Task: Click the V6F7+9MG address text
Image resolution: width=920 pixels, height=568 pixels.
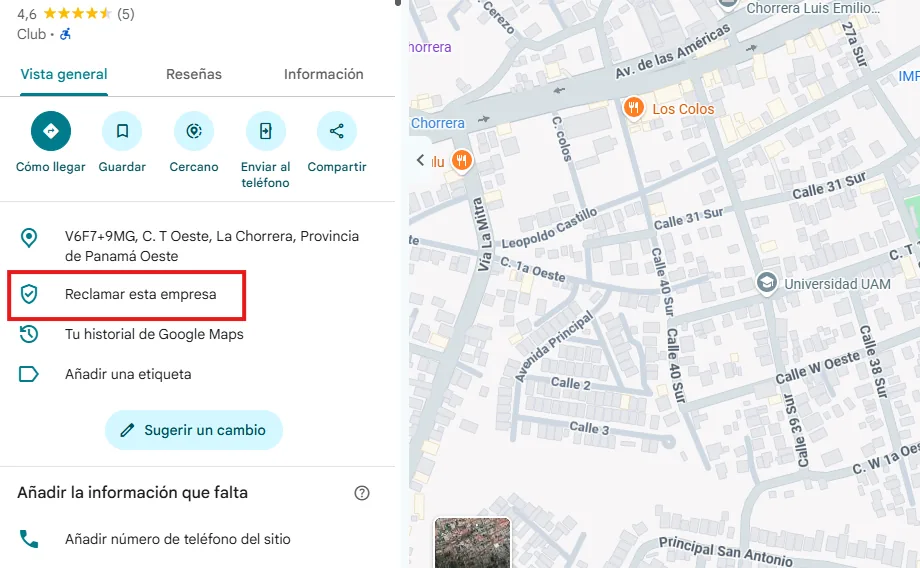Action: [x=212, y=246]
